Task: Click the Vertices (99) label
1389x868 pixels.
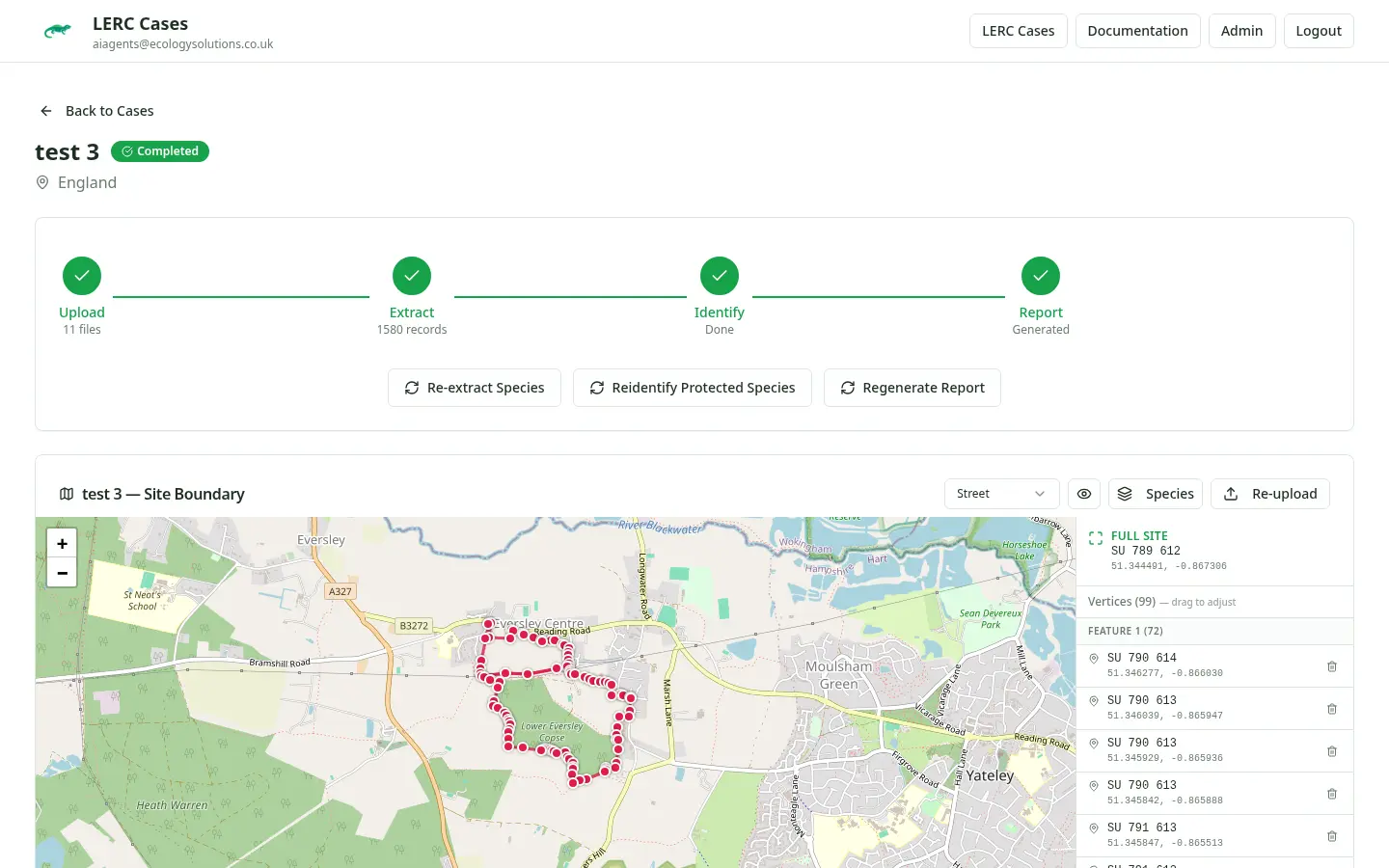Action: [x=1122, y=602]
